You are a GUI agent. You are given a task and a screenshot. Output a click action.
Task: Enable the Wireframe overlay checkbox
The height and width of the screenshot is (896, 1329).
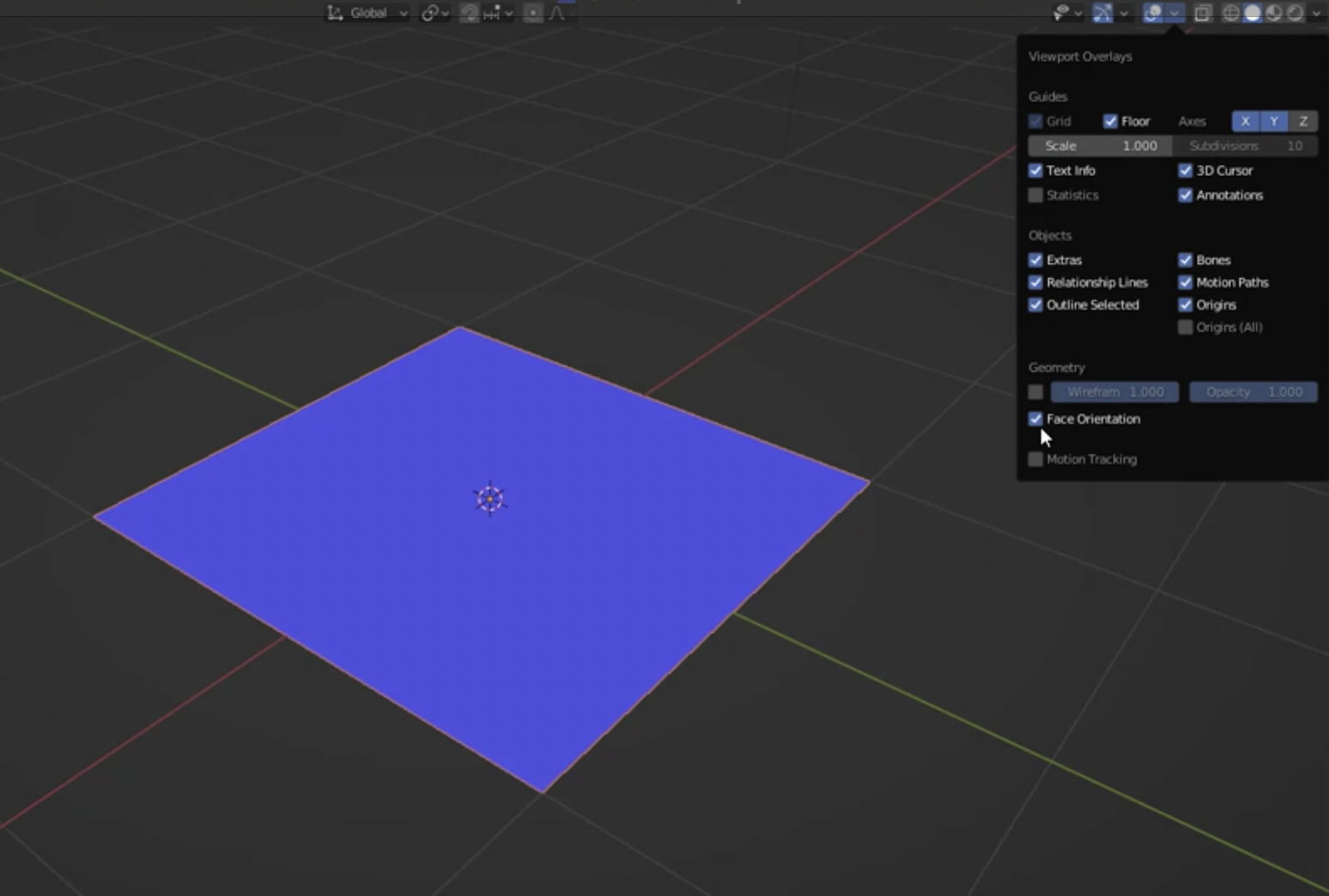[x=1035, y=392]
